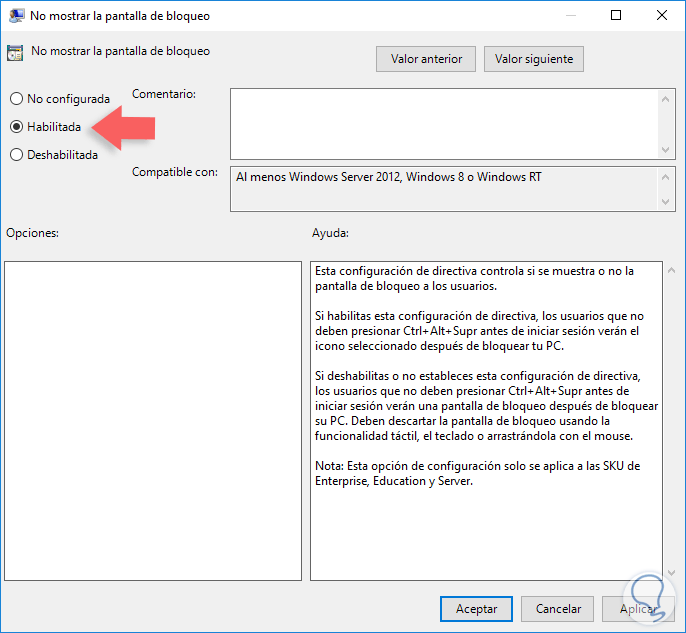The height and width of the screenshot is (633, 686).
Task: Click the 'Al menos Windows Server 2012' text
Action: tap(389, 177)
